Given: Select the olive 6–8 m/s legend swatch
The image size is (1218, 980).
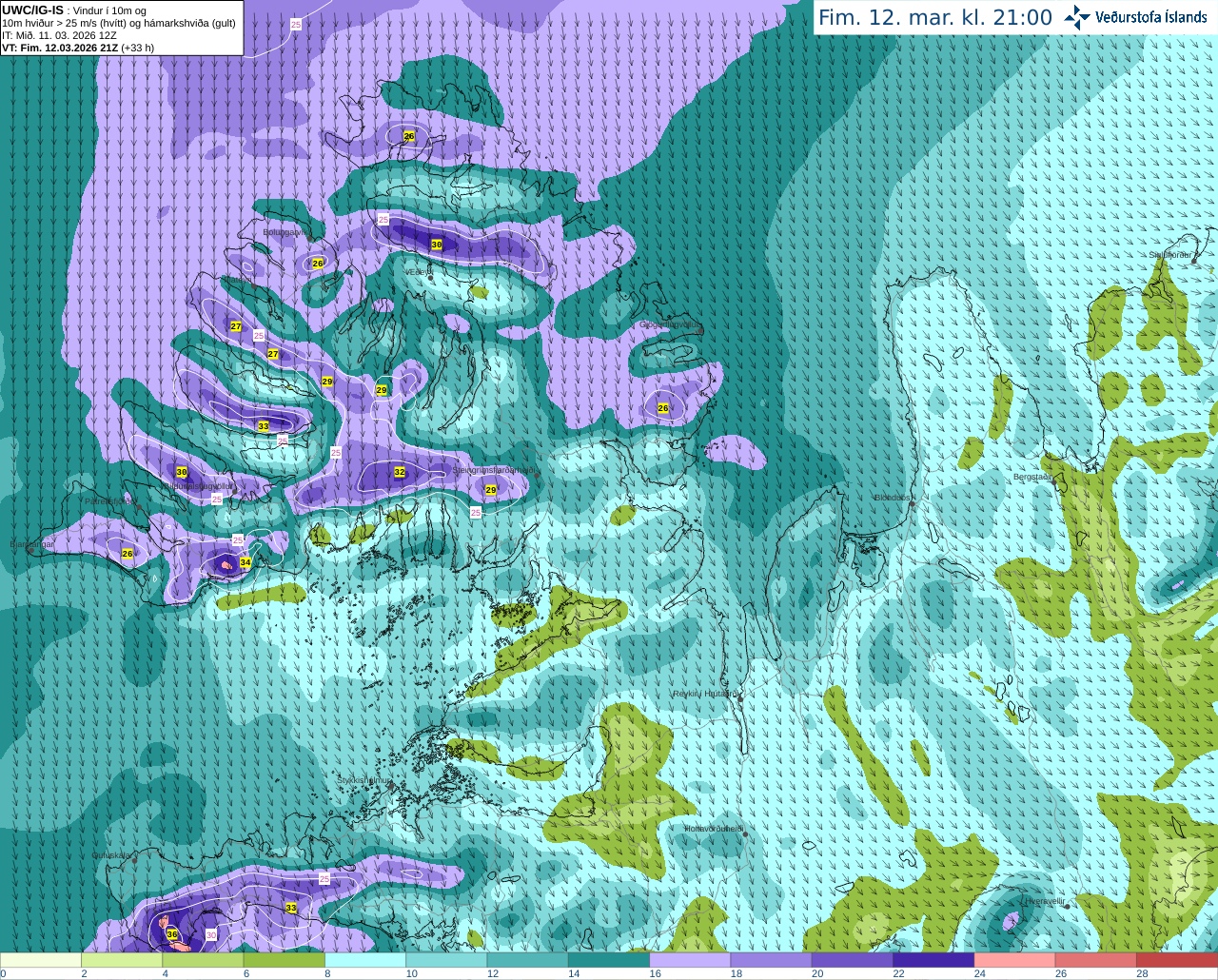Looking at the screenshot, I should [x=285, y=960].
